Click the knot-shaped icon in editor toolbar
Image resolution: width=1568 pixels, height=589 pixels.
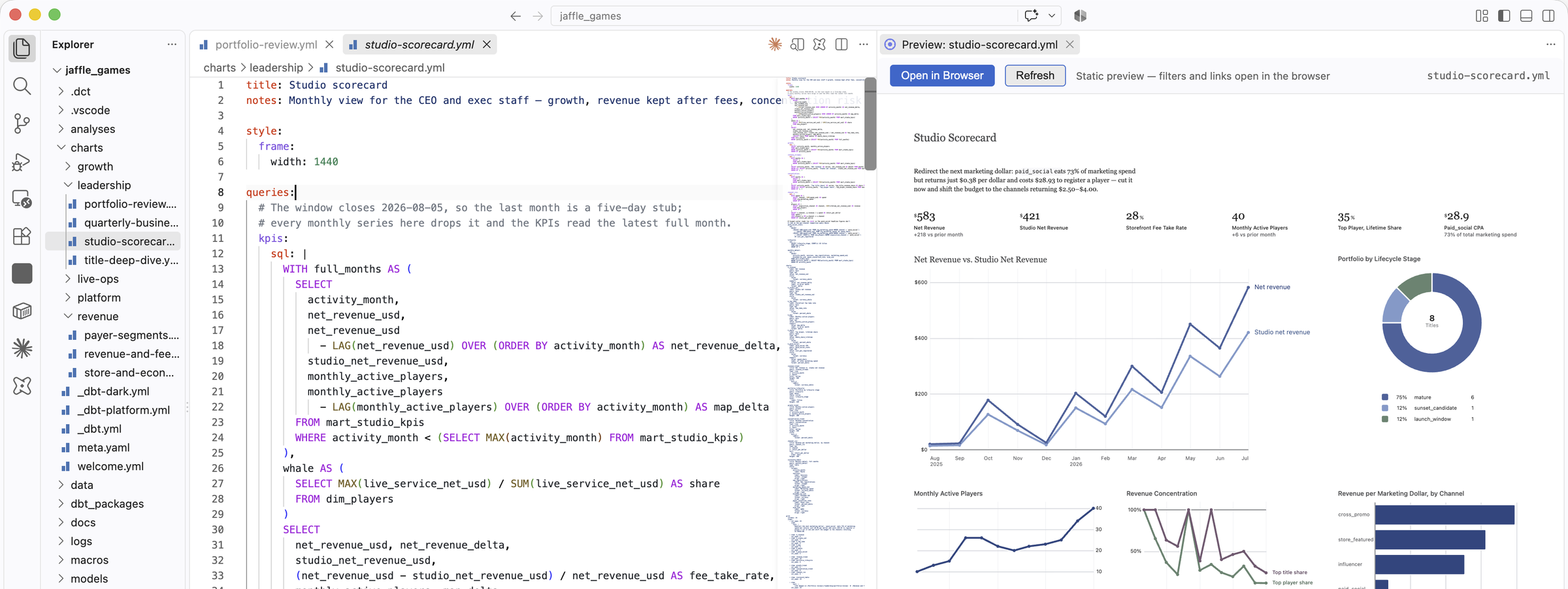pos(819,44)
